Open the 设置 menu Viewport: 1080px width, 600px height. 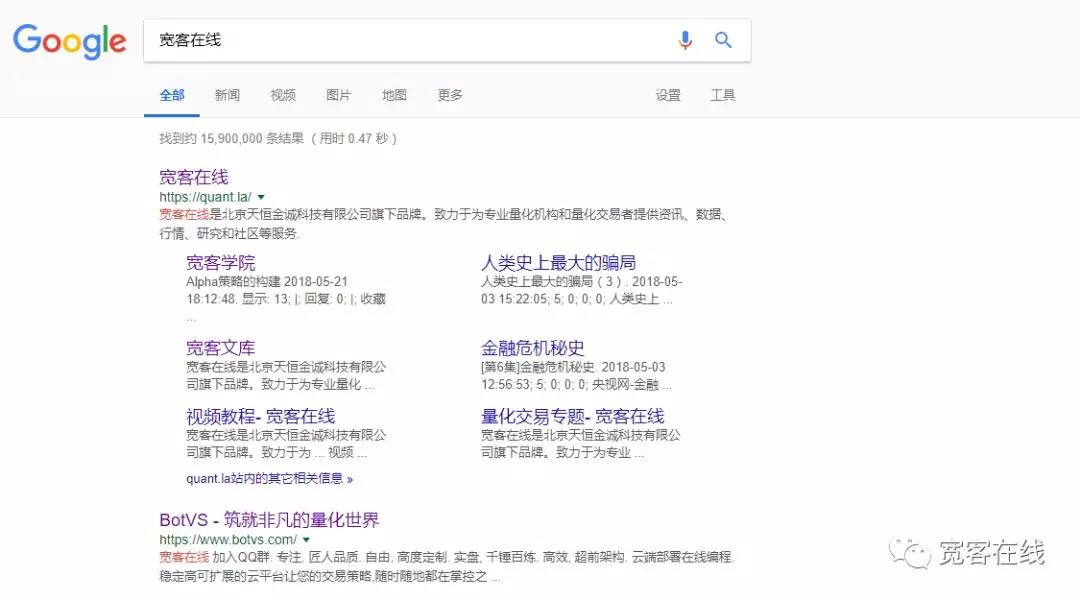[x=668, y=95]
